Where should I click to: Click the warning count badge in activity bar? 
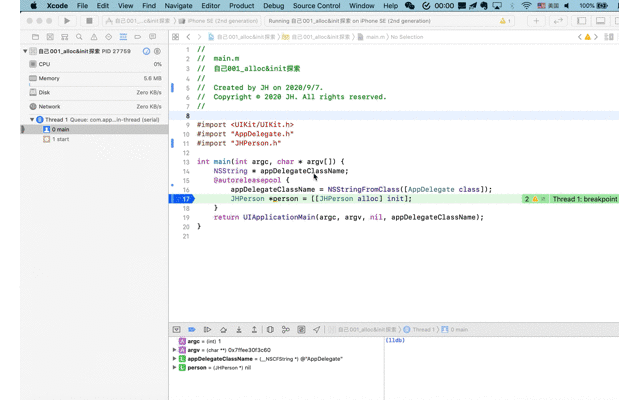tap(505, 21)
